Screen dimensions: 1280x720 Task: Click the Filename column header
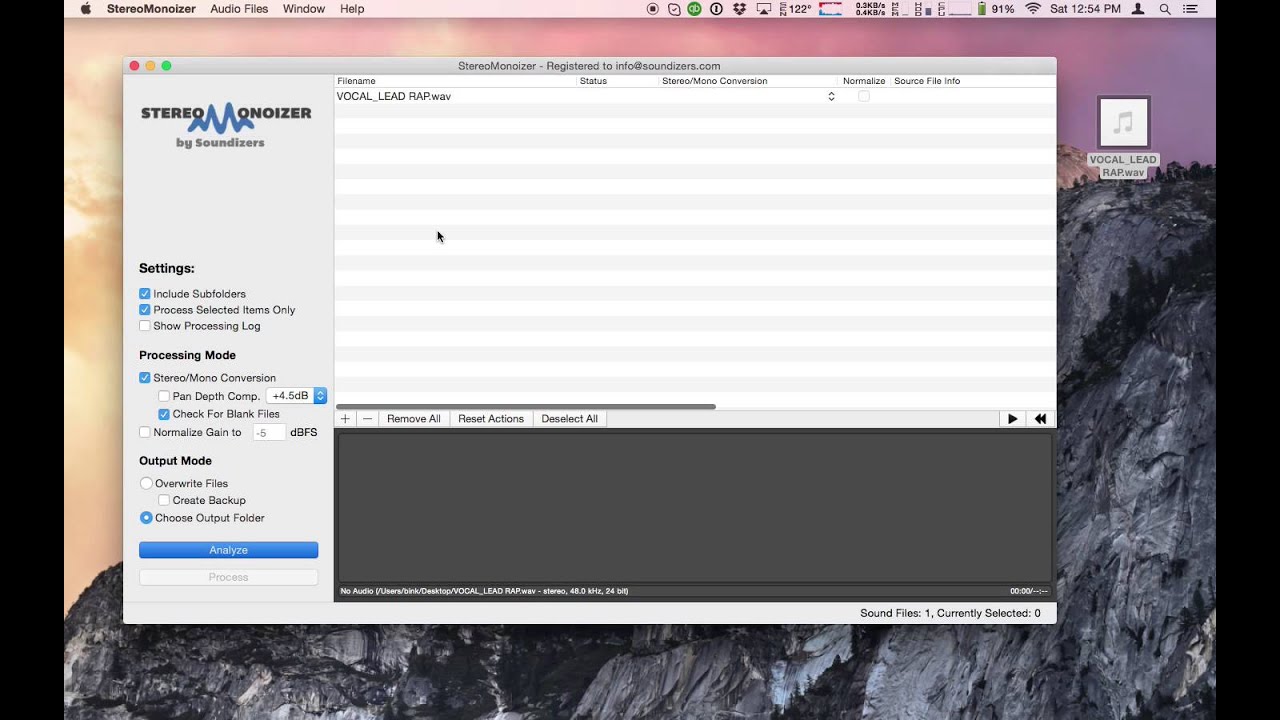[x=456, y=81]
